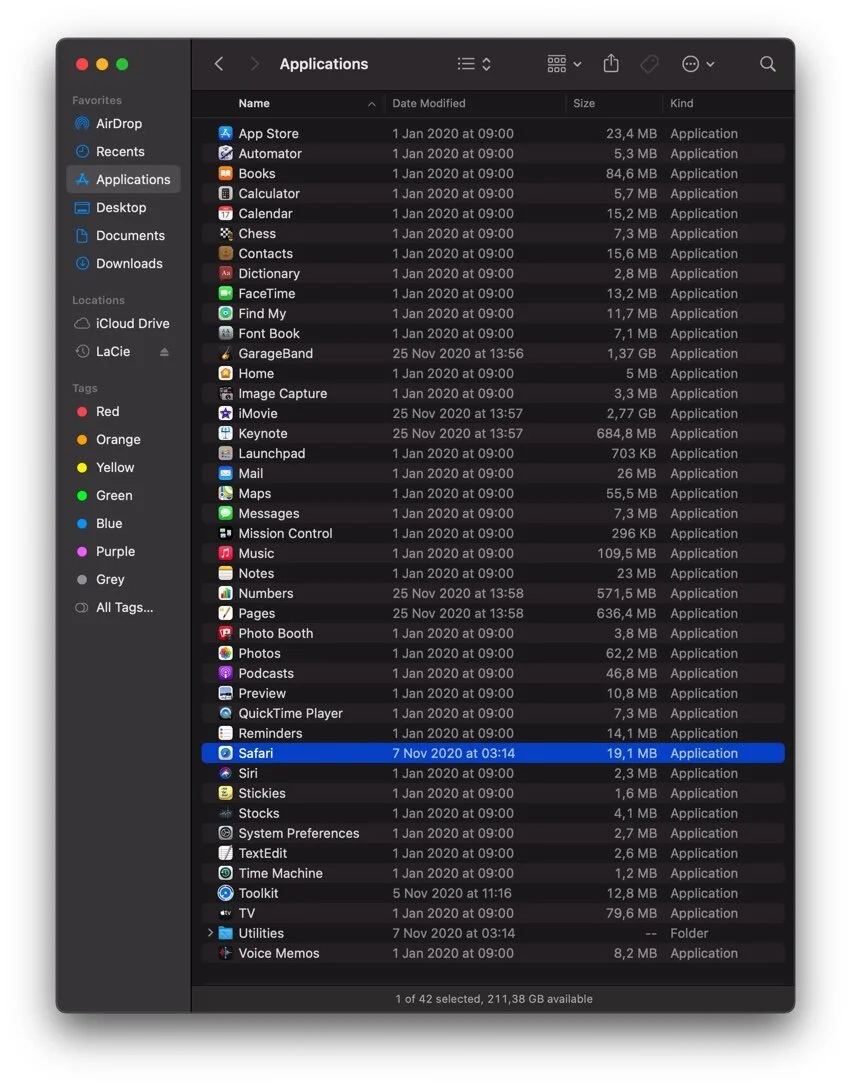851x1087 pixels.
Task: Click the System Preferences app icon
Action: click(x=225, y=833)
